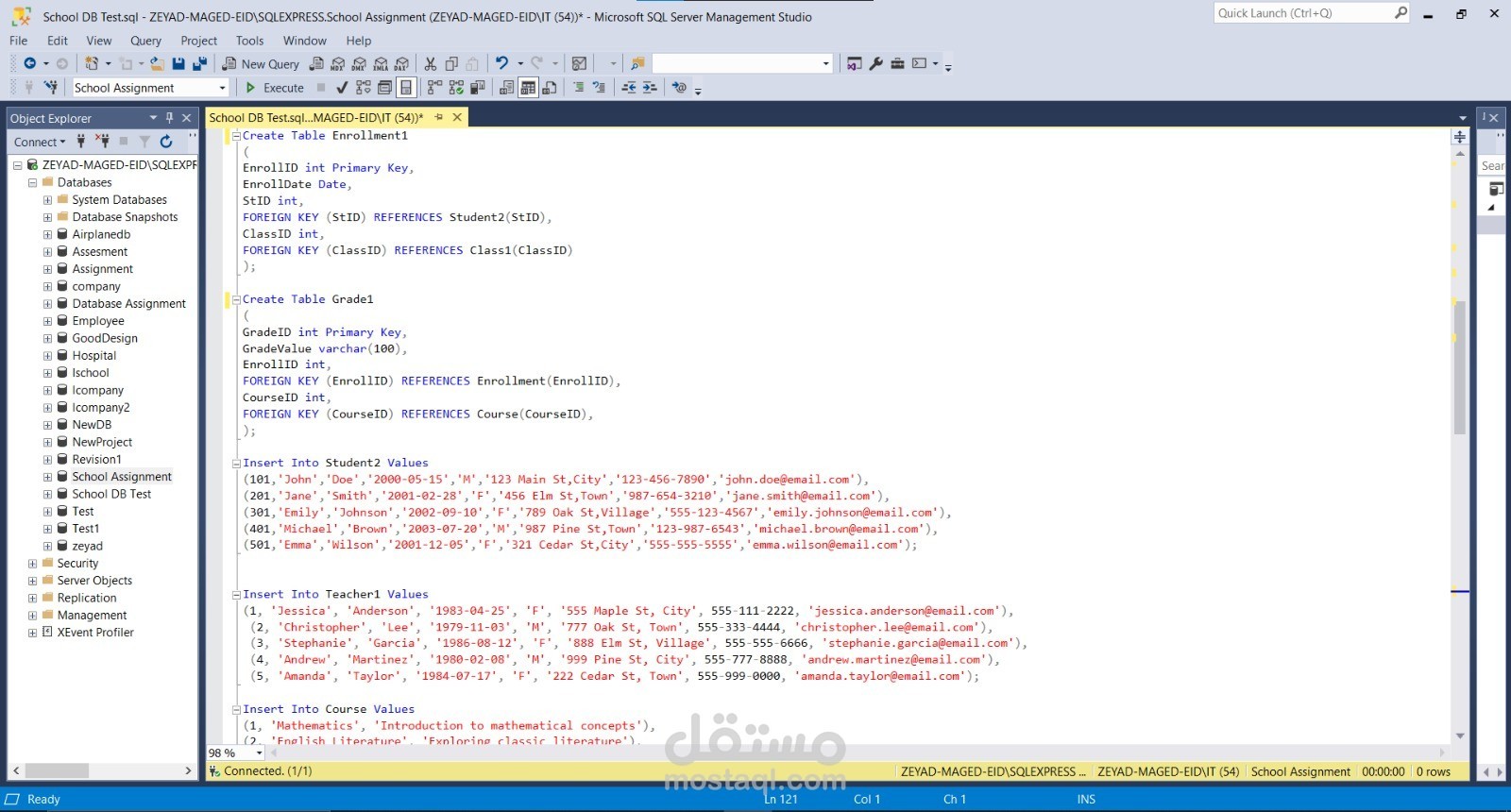The image size is (1511, 812).
Task: Select the Employee database in the tree
Action: click(98, 321)
